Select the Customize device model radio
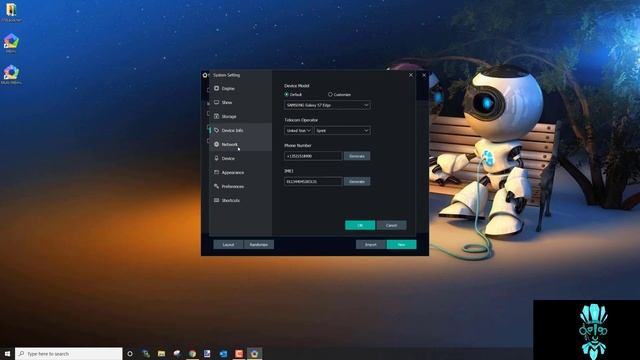Image resolution: width=640 pixels, height=360 pixels. 330,94
